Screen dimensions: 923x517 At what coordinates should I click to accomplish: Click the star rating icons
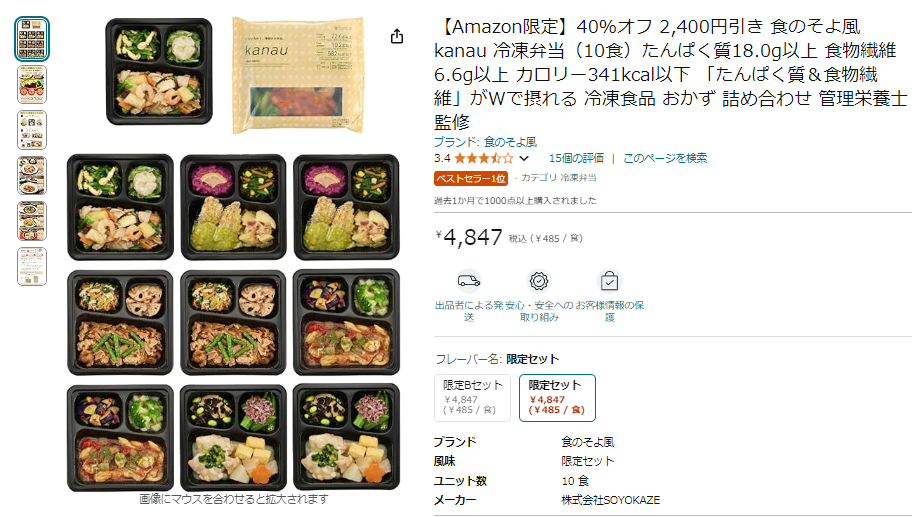483,158
